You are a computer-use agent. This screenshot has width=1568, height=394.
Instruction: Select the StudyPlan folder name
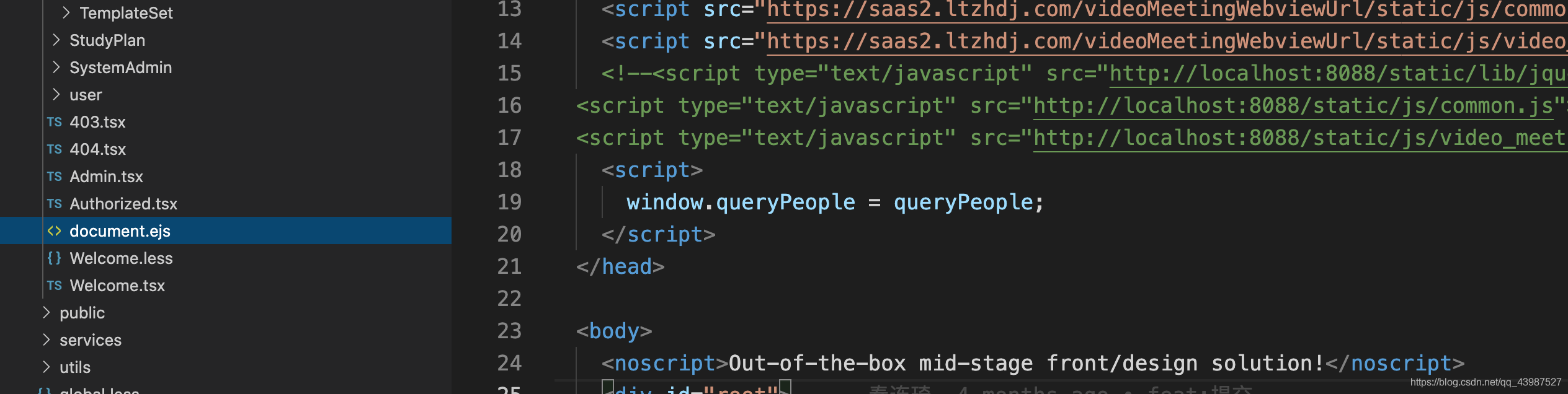[107, 40]
